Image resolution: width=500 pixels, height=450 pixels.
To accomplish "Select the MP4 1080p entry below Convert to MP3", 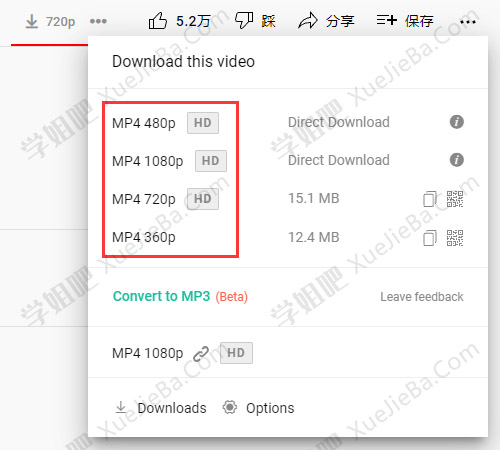I will pos(148,353).
